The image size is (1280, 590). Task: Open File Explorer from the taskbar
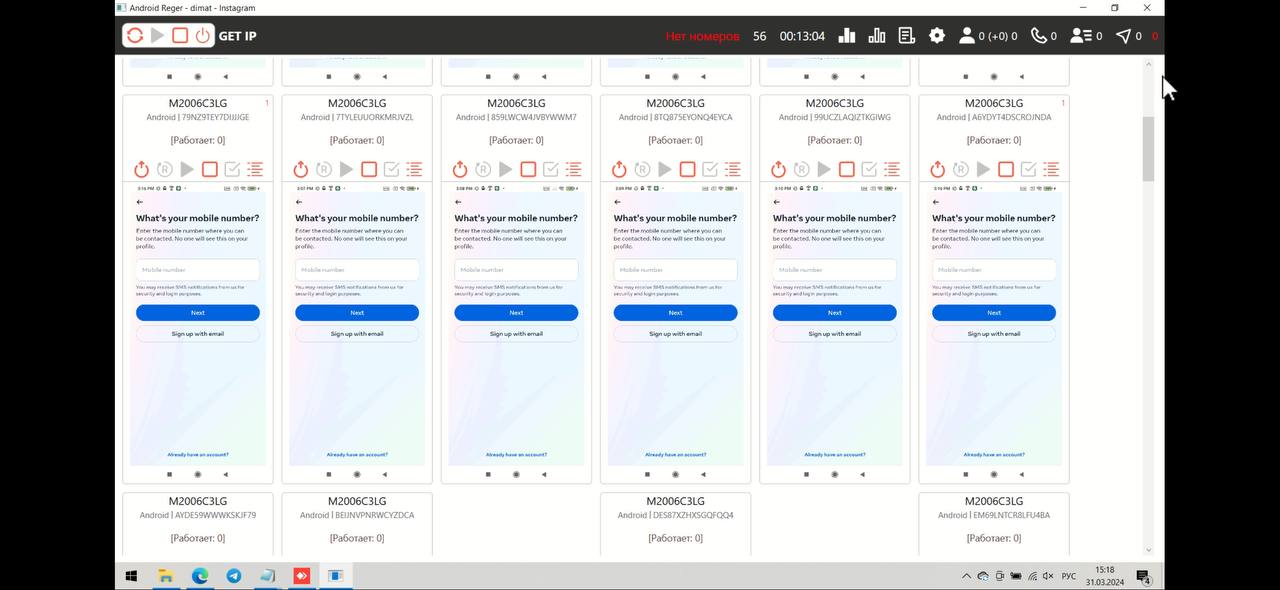click(166, 576)
